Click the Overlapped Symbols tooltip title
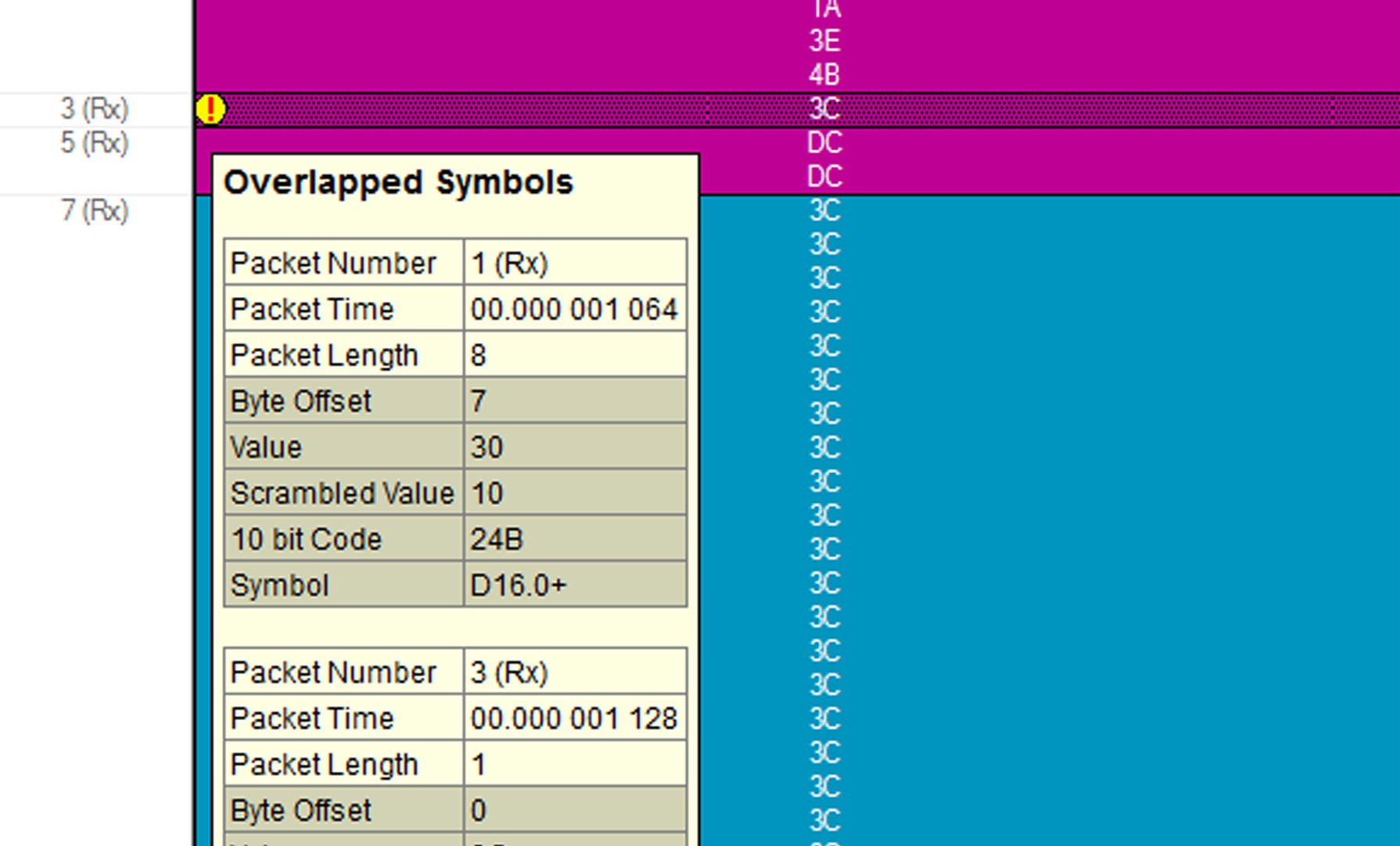1400x846 pixels. tap(399, 182)
